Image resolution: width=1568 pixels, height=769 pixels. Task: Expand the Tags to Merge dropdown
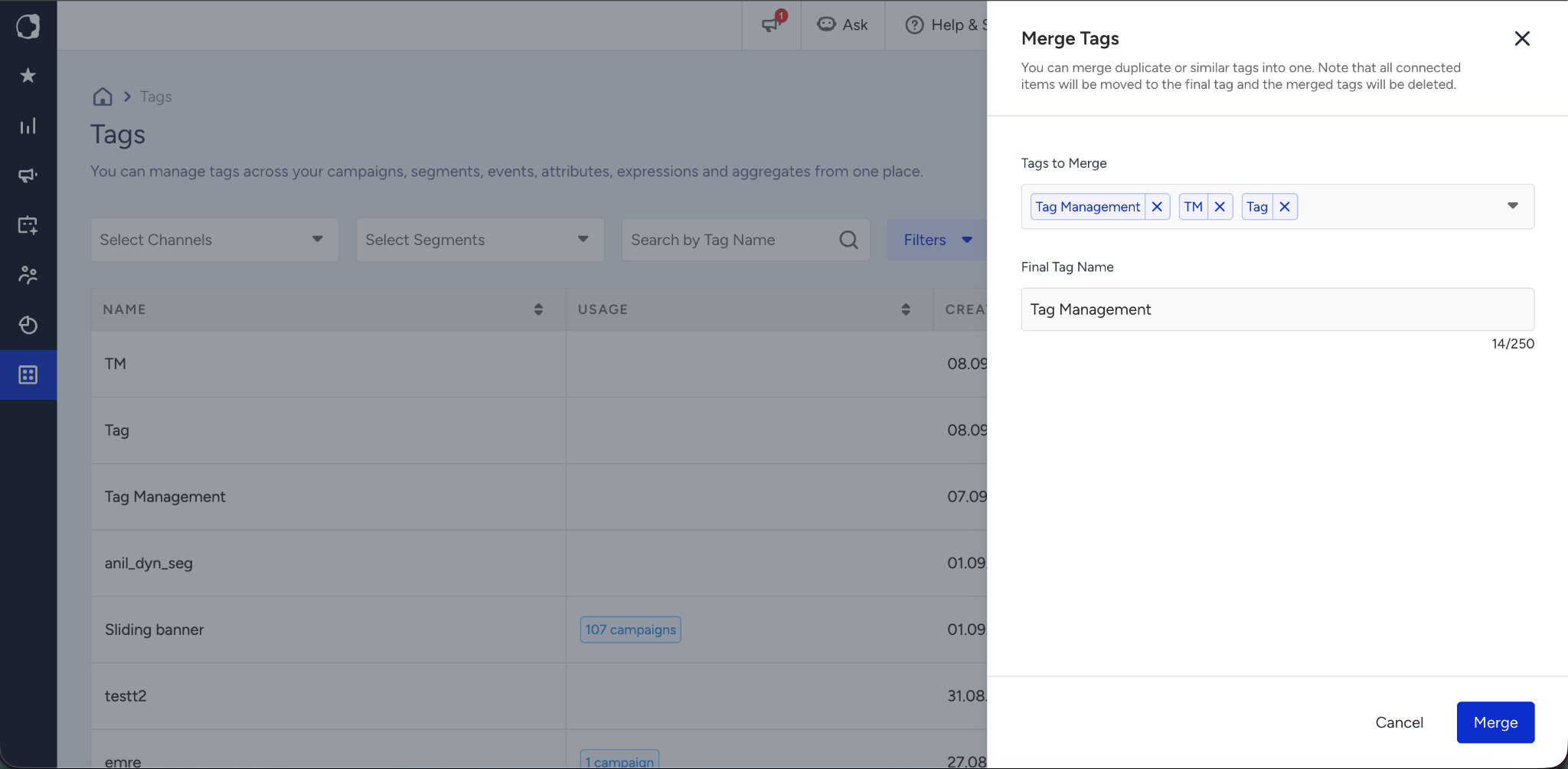click(1513, 205)
